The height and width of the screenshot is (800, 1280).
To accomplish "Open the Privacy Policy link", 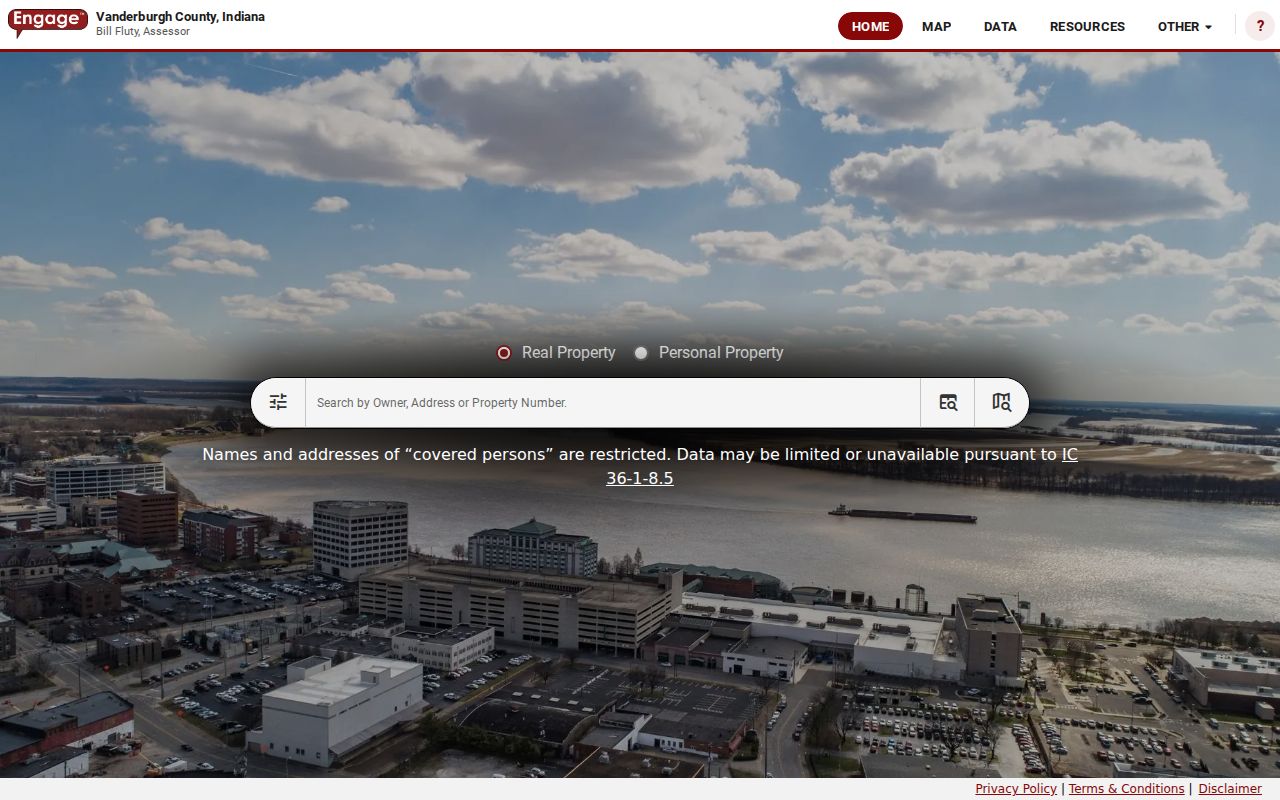I will pyautogui.click(x=1016, y=789).
